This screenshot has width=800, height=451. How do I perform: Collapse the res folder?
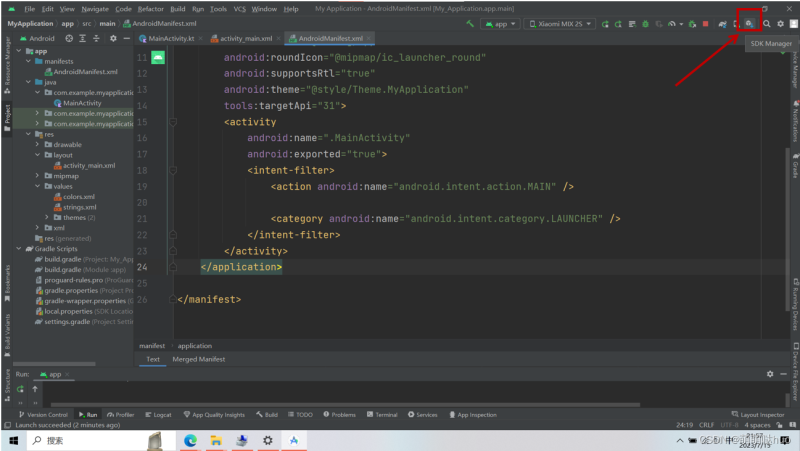point(29,134)
